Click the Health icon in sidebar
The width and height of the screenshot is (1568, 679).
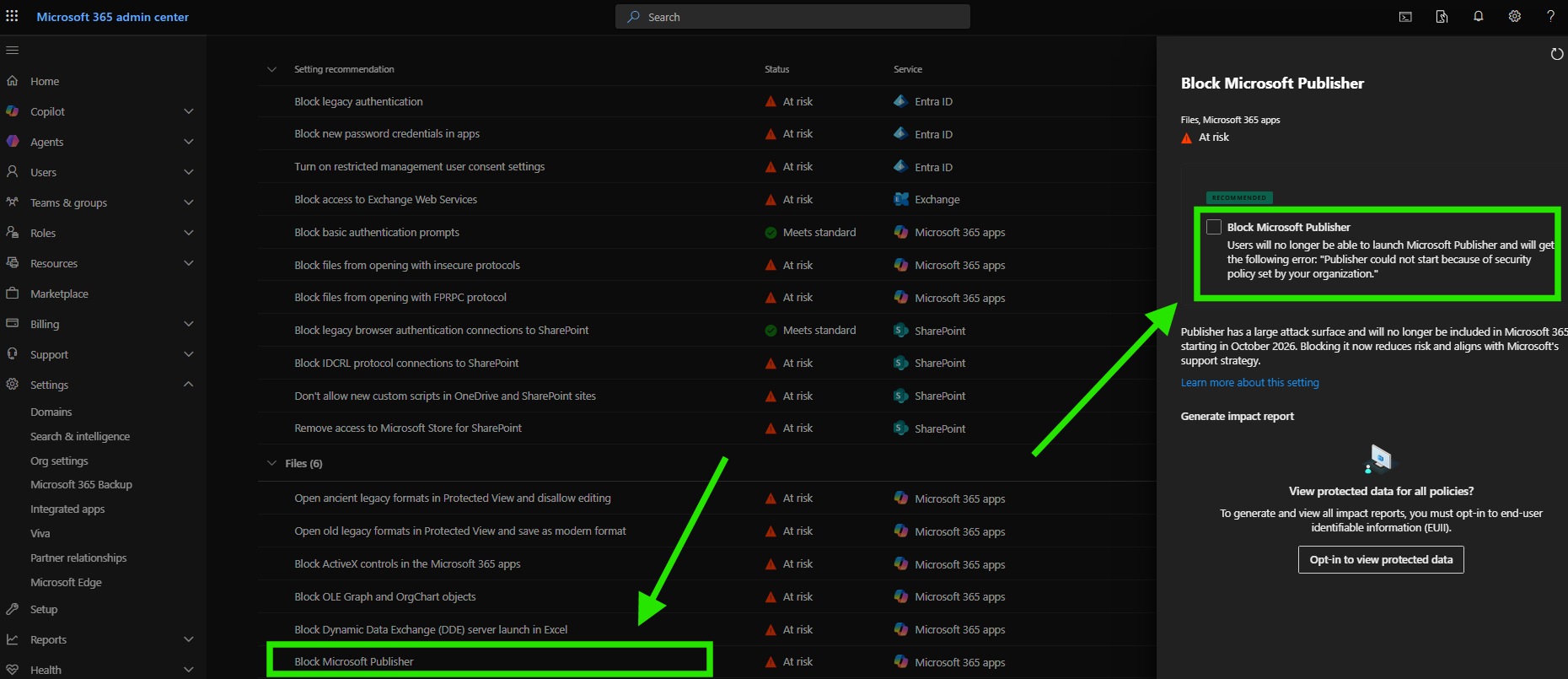point(12,670)
